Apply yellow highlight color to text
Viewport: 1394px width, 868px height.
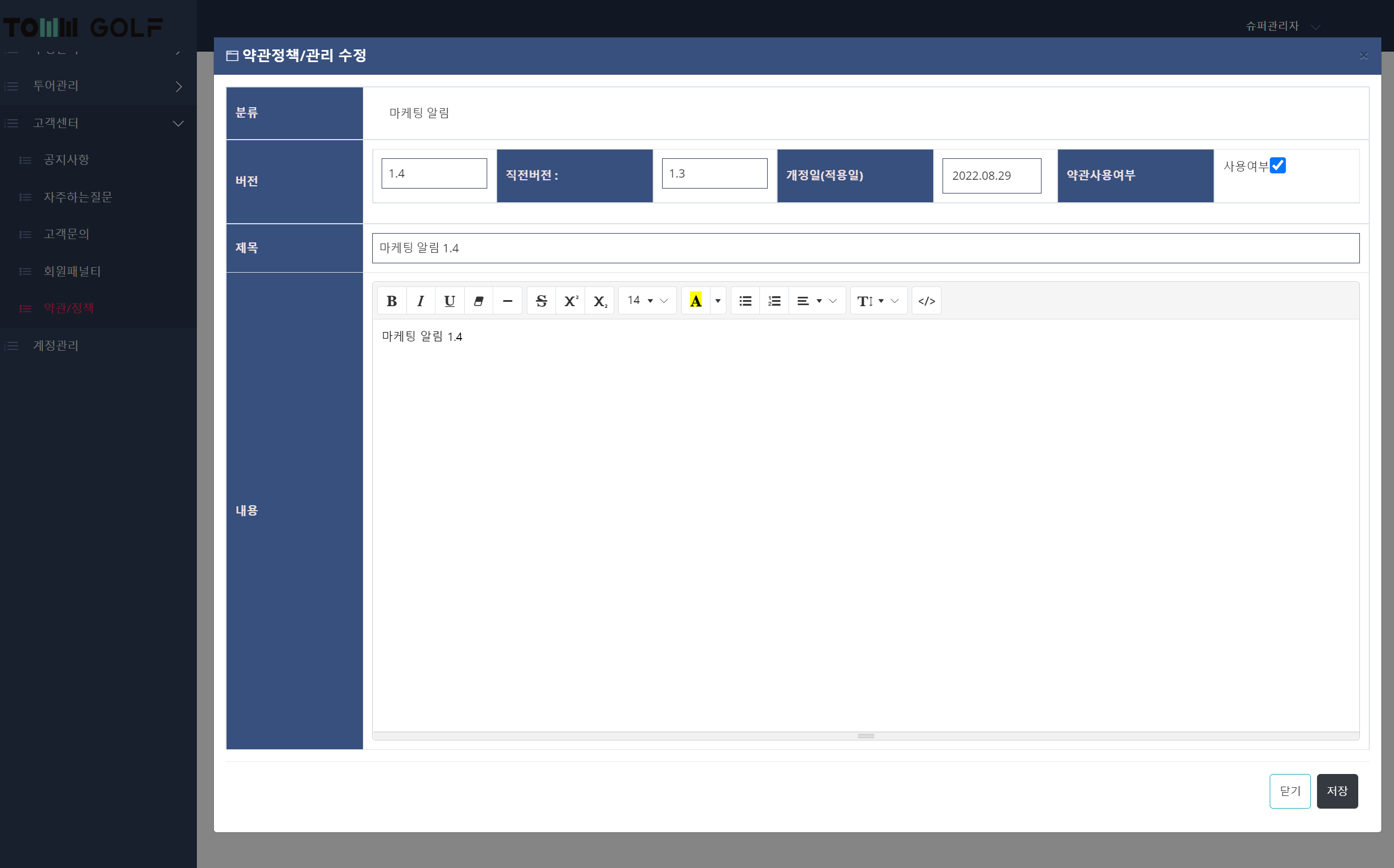point(695,301)
